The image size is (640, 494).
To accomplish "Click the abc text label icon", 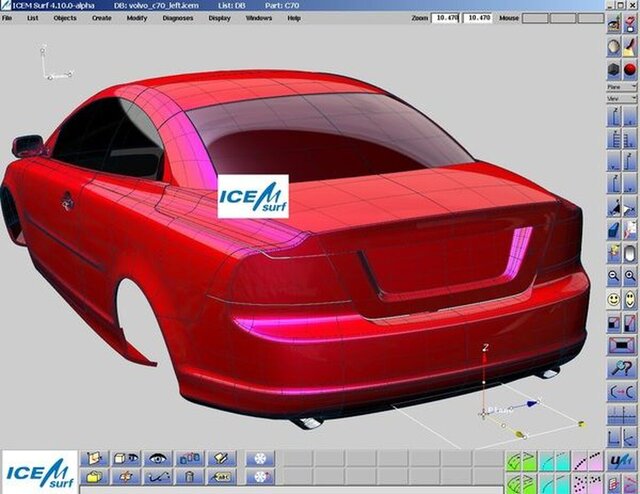I will point(222,477).
